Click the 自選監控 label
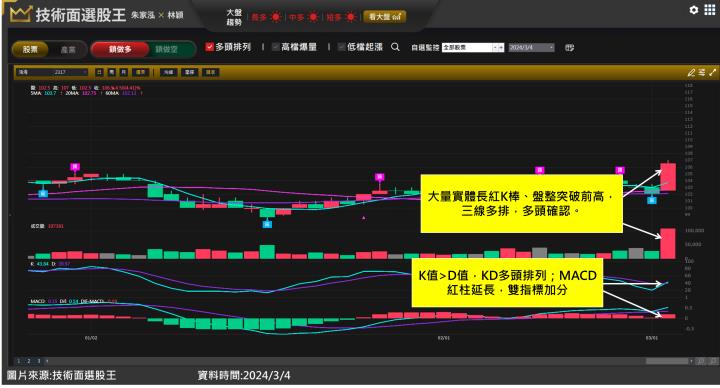This screenshot has width=720, height=388. click(x=426, y=47)
